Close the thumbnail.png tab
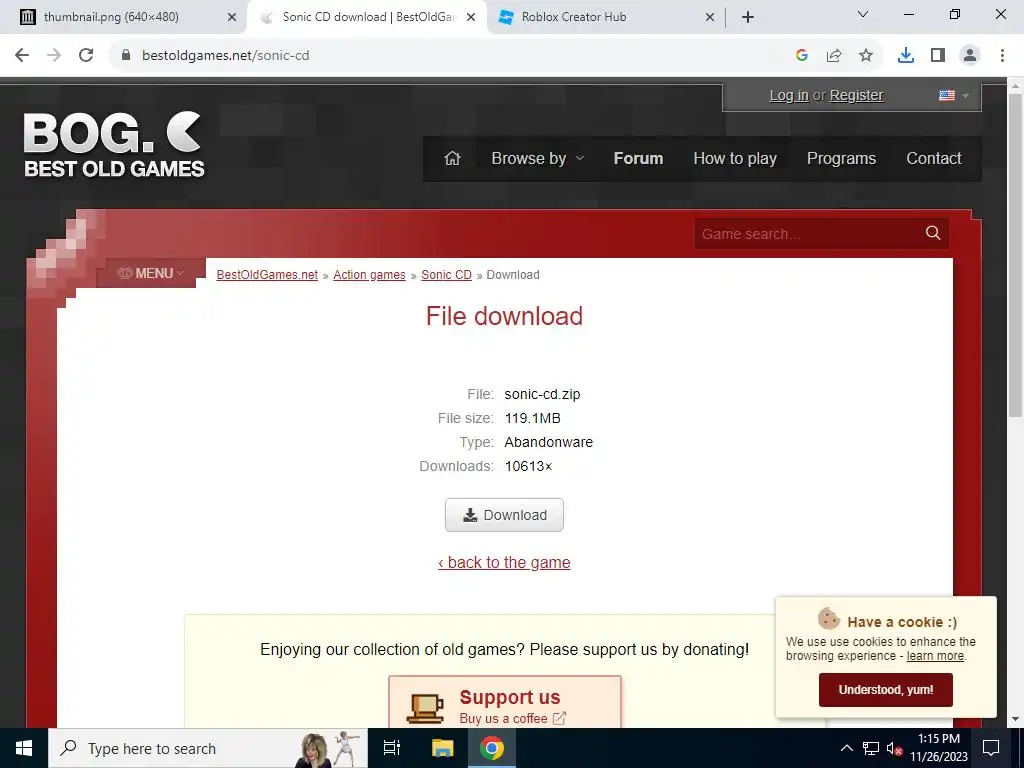Image resolution: width=1024 pixels, height=768 pixels. (x=232, y=18)
